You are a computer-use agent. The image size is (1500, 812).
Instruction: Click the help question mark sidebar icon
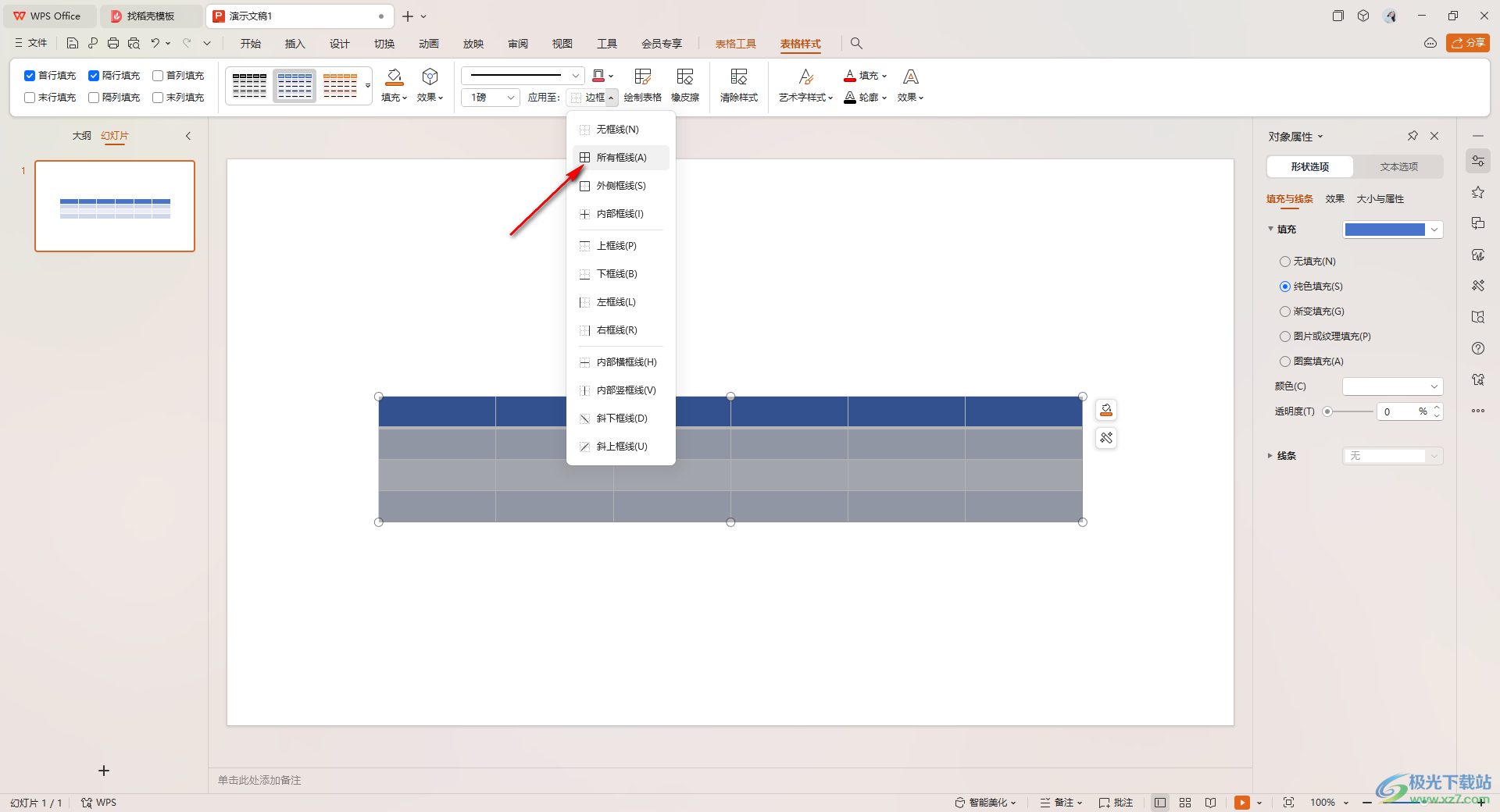click(1478, 348)
